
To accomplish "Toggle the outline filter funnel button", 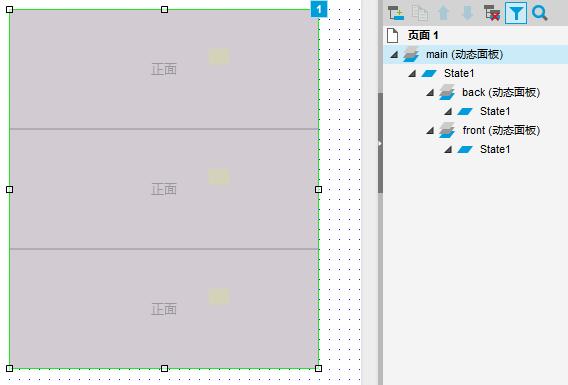I will pyautogui.click(x=516, y=13).
